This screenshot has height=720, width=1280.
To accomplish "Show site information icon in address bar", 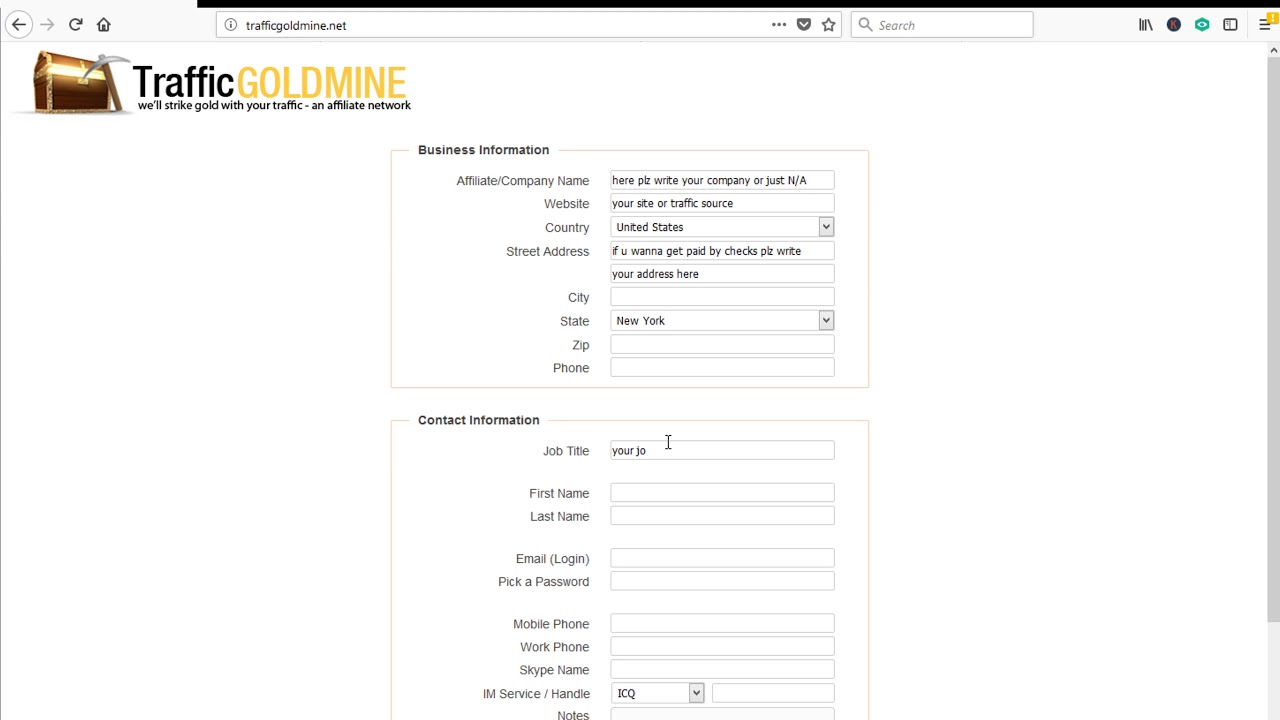I will pos(231,25).
